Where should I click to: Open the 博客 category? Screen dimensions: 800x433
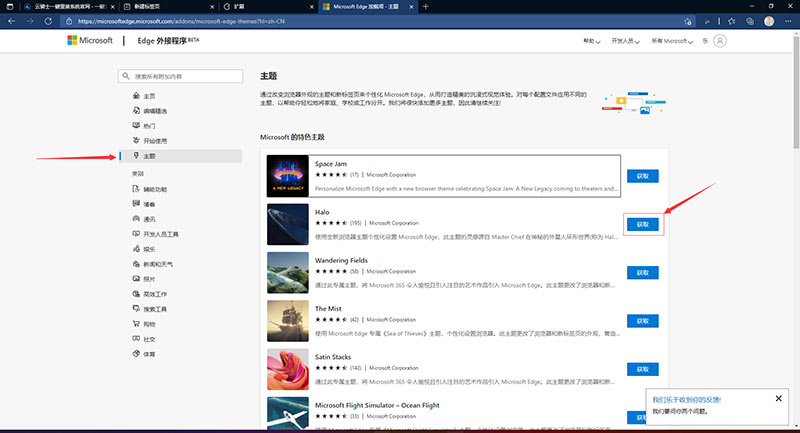[144, 204]
